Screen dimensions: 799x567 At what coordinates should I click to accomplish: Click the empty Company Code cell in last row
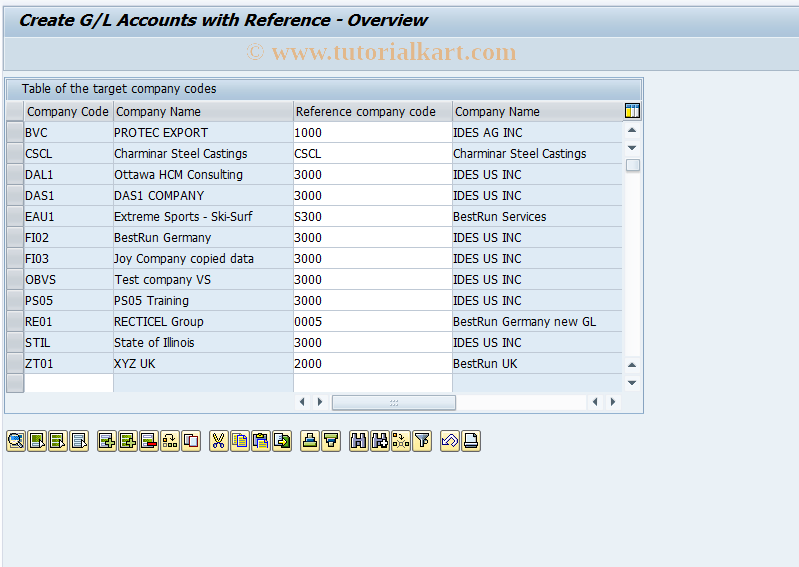(68, 383)
